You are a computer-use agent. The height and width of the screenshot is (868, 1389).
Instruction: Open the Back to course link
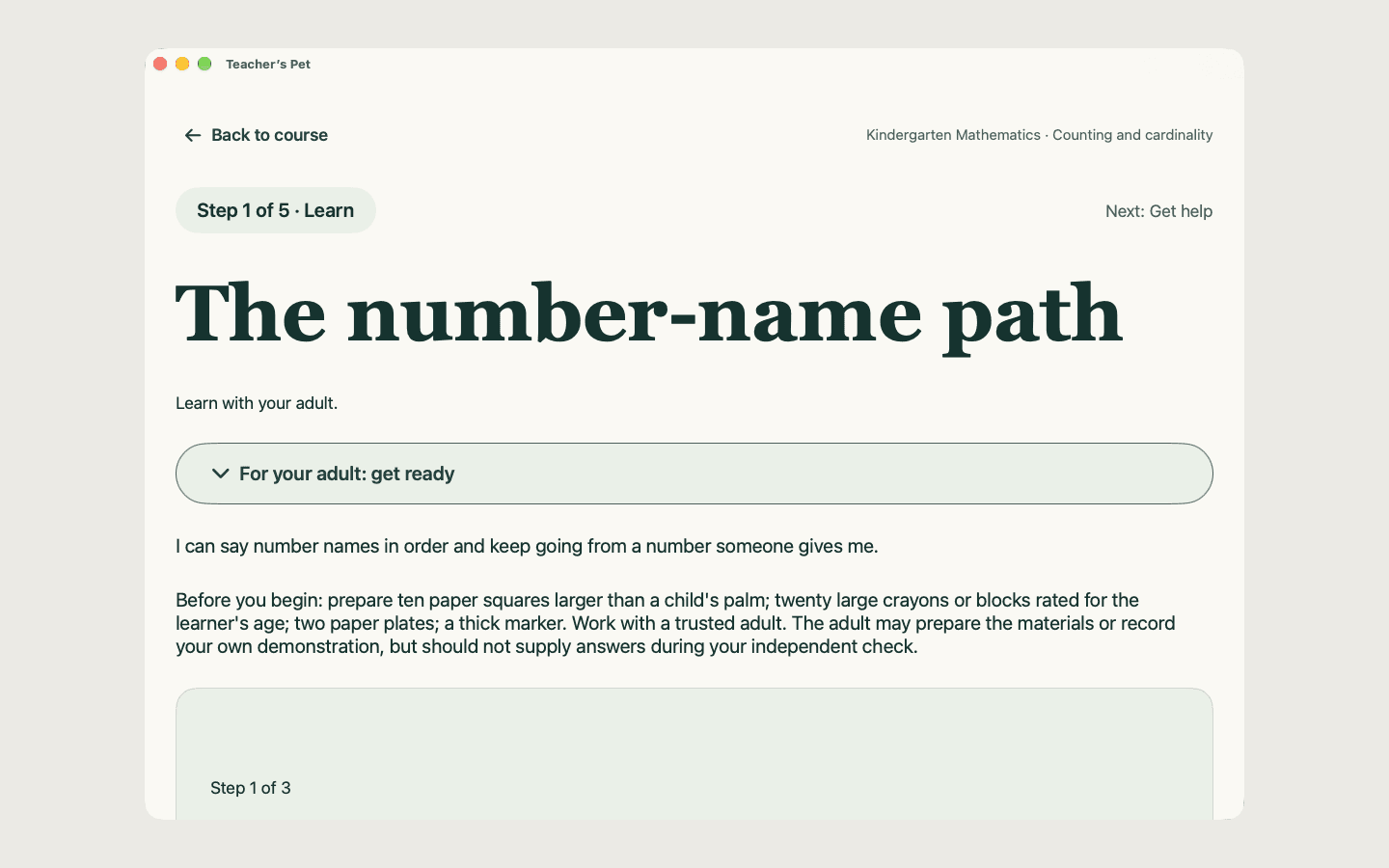(x=256, y=135)
